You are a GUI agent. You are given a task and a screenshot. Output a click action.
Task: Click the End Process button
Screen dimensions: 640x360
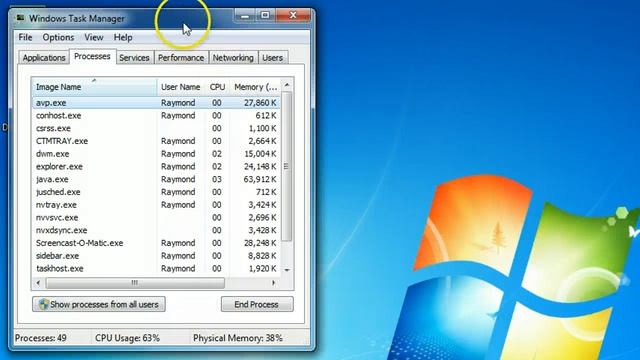point(257,304)
